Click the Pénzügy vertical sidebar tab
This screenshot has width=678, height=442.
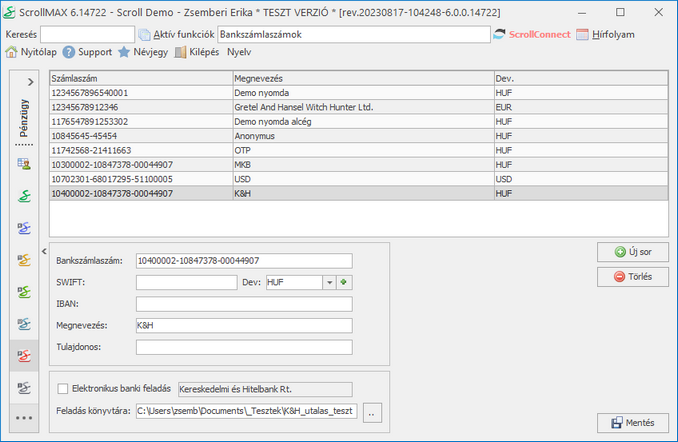pyautogui.click(x=24, y=118)
